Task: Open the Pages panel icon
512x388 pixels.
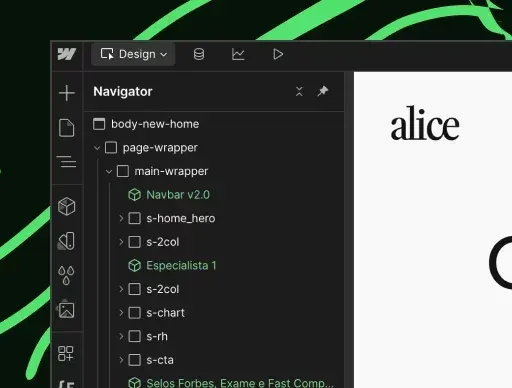Action: point(67,128)
